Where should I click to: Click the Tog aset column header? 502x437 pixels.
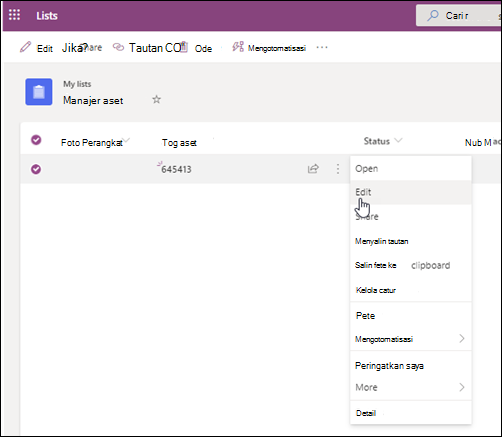click(179, 143)
